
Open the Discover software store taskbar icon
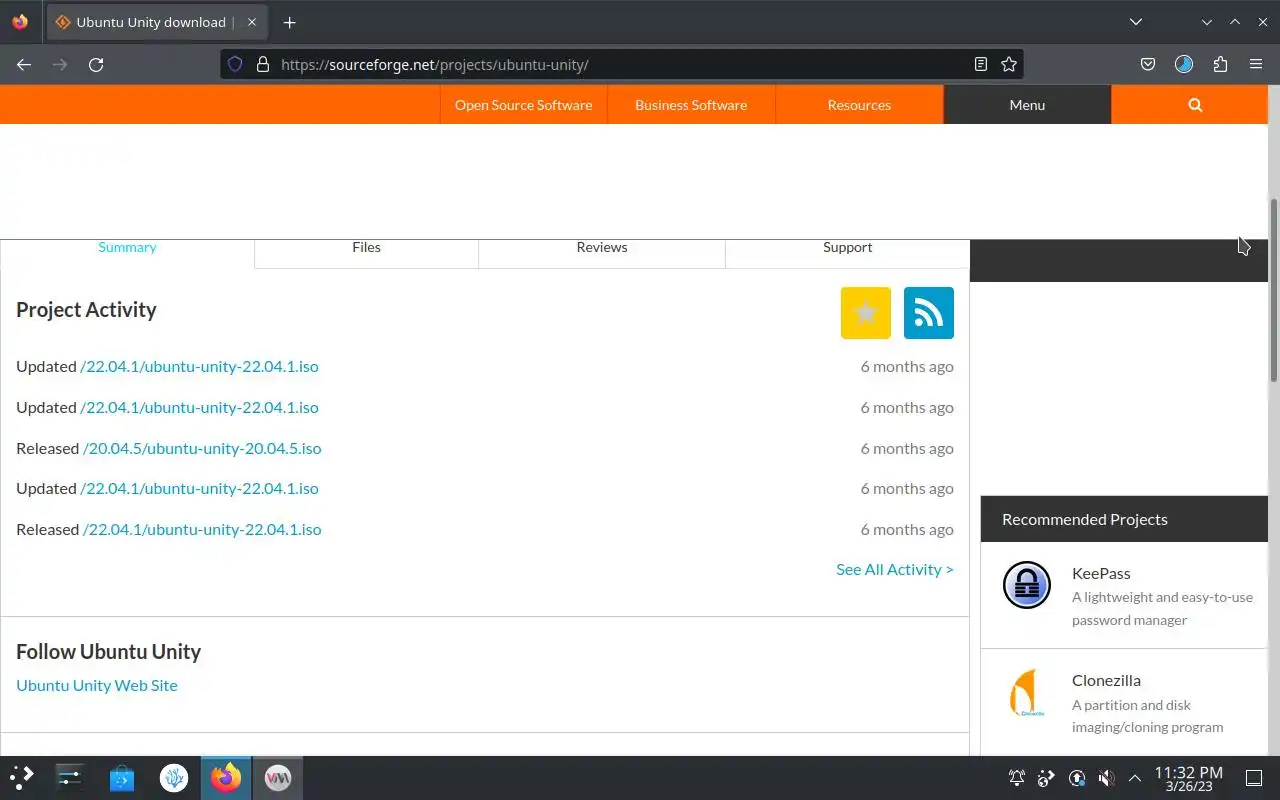point(122,777)
